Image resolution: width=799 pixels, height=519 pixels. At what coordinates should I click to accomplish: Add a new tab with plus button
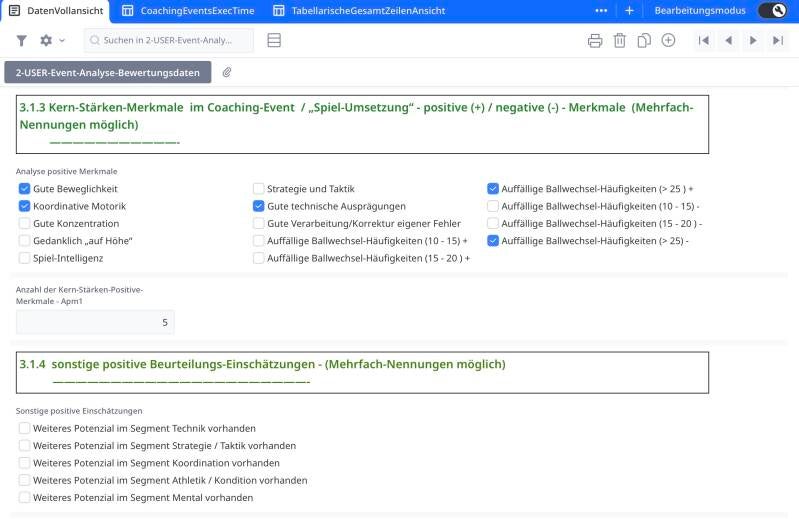coord(629,10)
